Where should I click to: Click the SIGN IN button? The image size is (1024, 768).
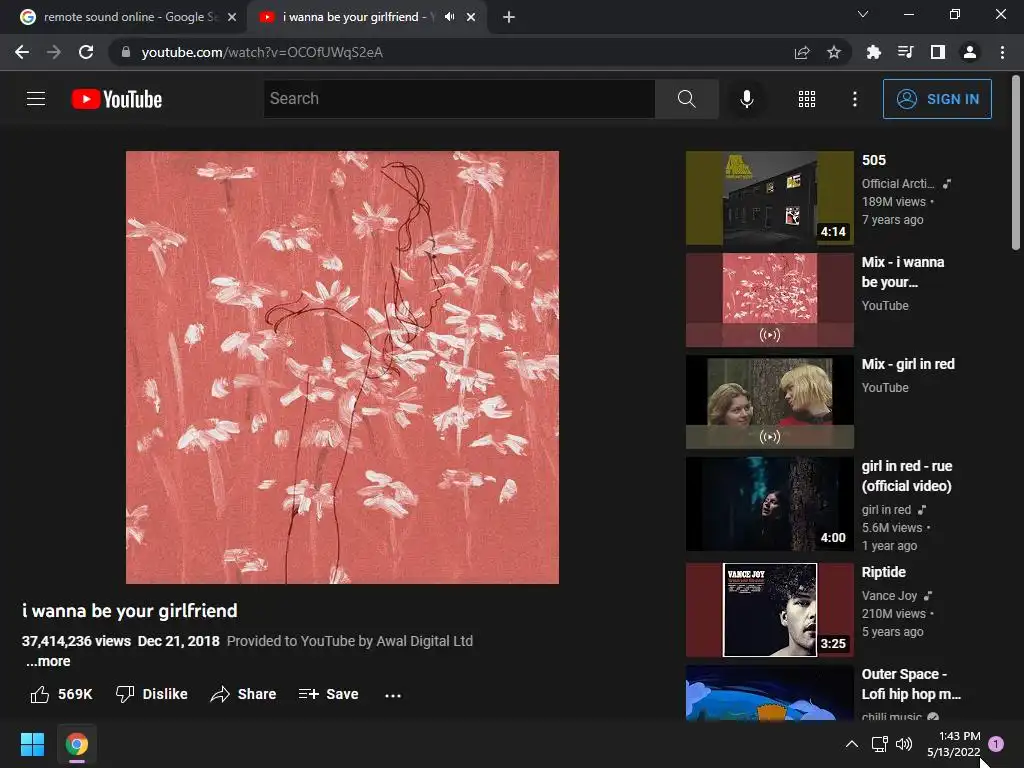[x=937, y=99]
